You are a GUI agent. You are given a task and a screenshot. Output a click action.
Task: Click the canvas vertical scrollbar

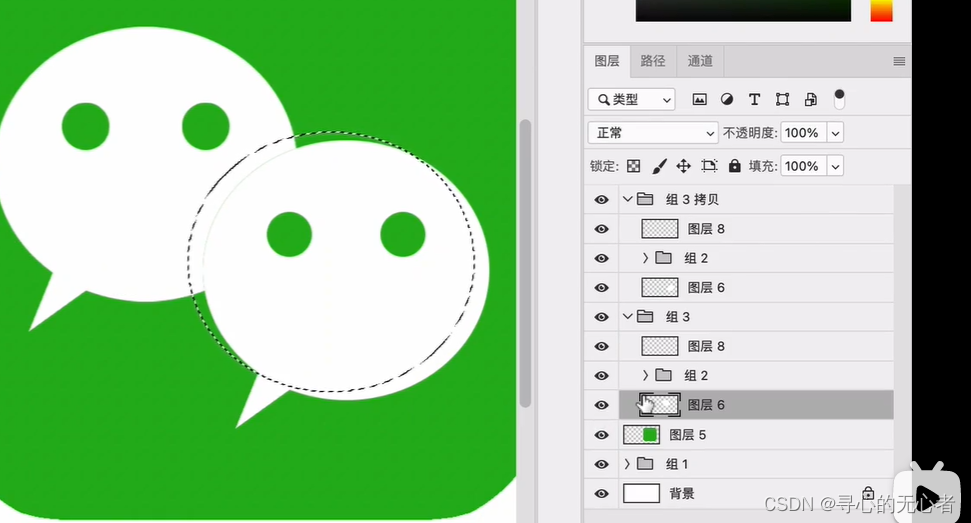click(525, 263)
